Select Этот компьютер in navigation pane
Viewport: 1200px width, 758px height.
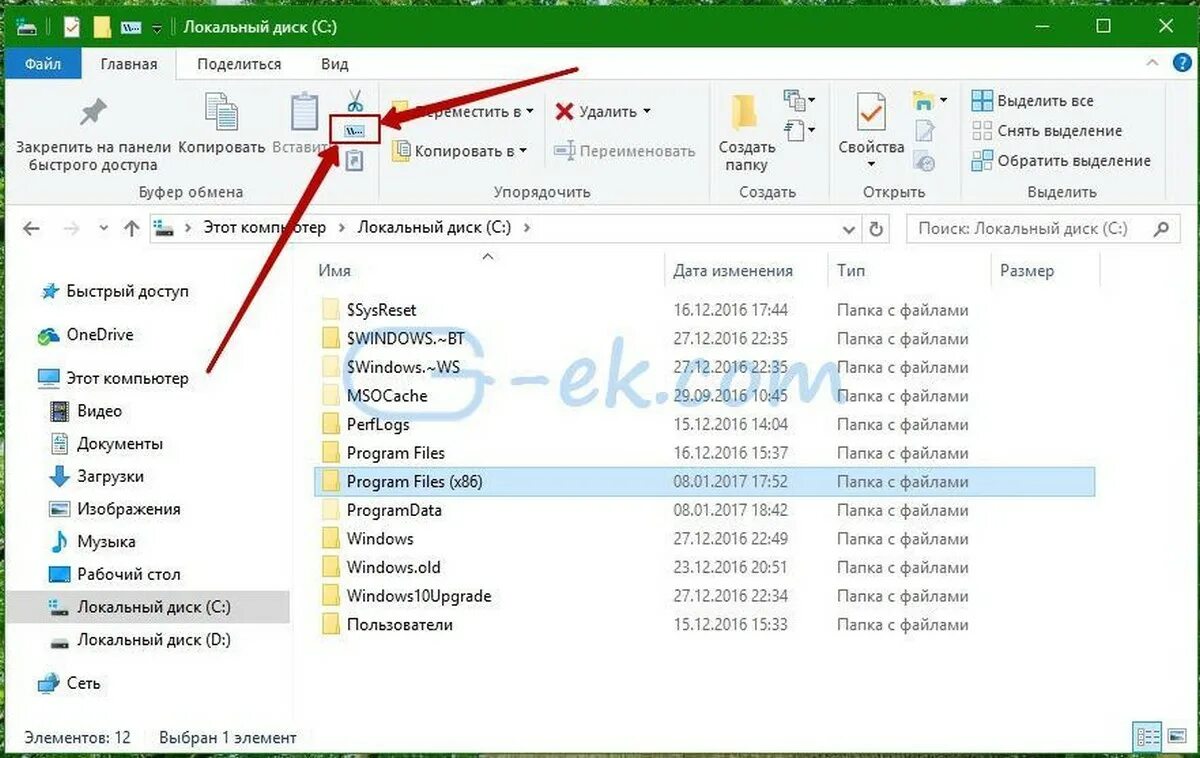pyautogui.click(x=113, y=379)
